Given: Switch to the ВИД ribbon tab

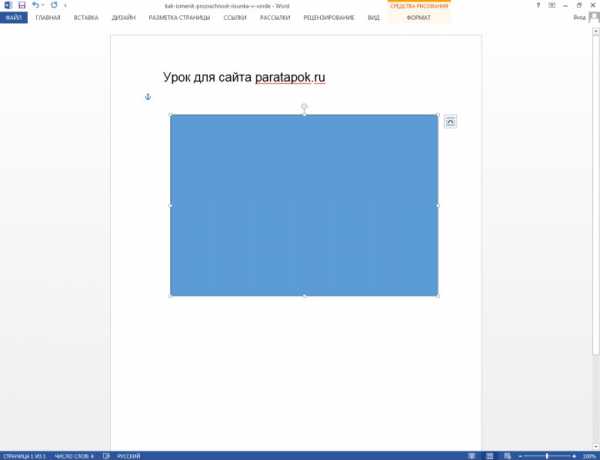Looking at the screenshot, I should coord(373,18).
